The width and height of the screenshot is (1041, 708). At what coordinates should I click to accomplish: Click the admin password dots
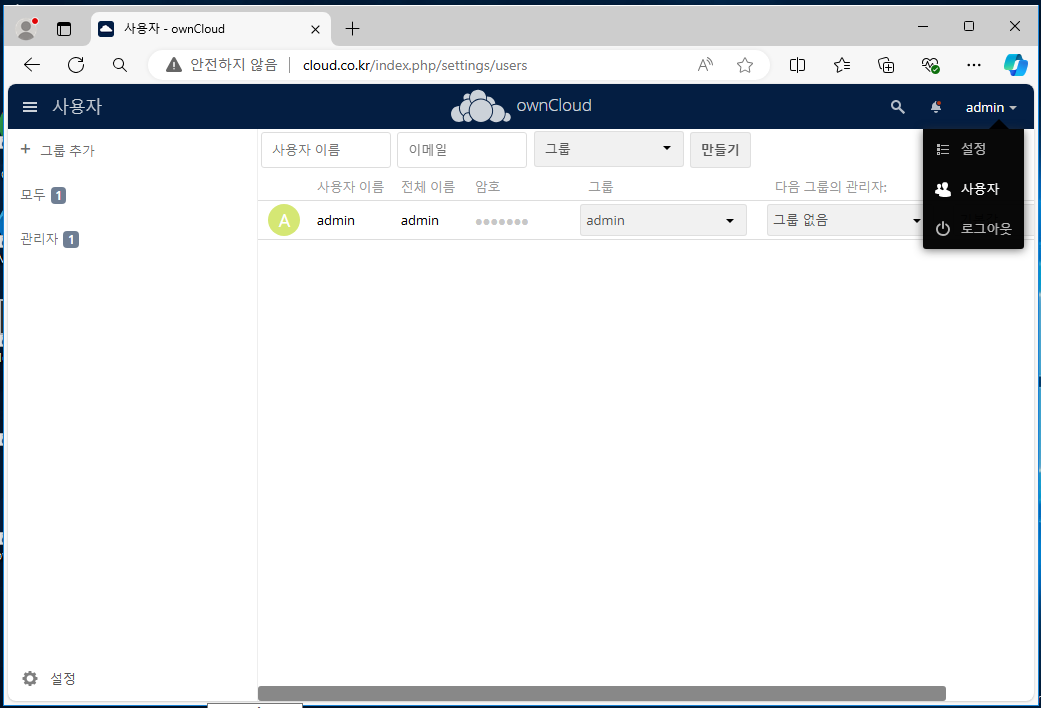[502, 222]
